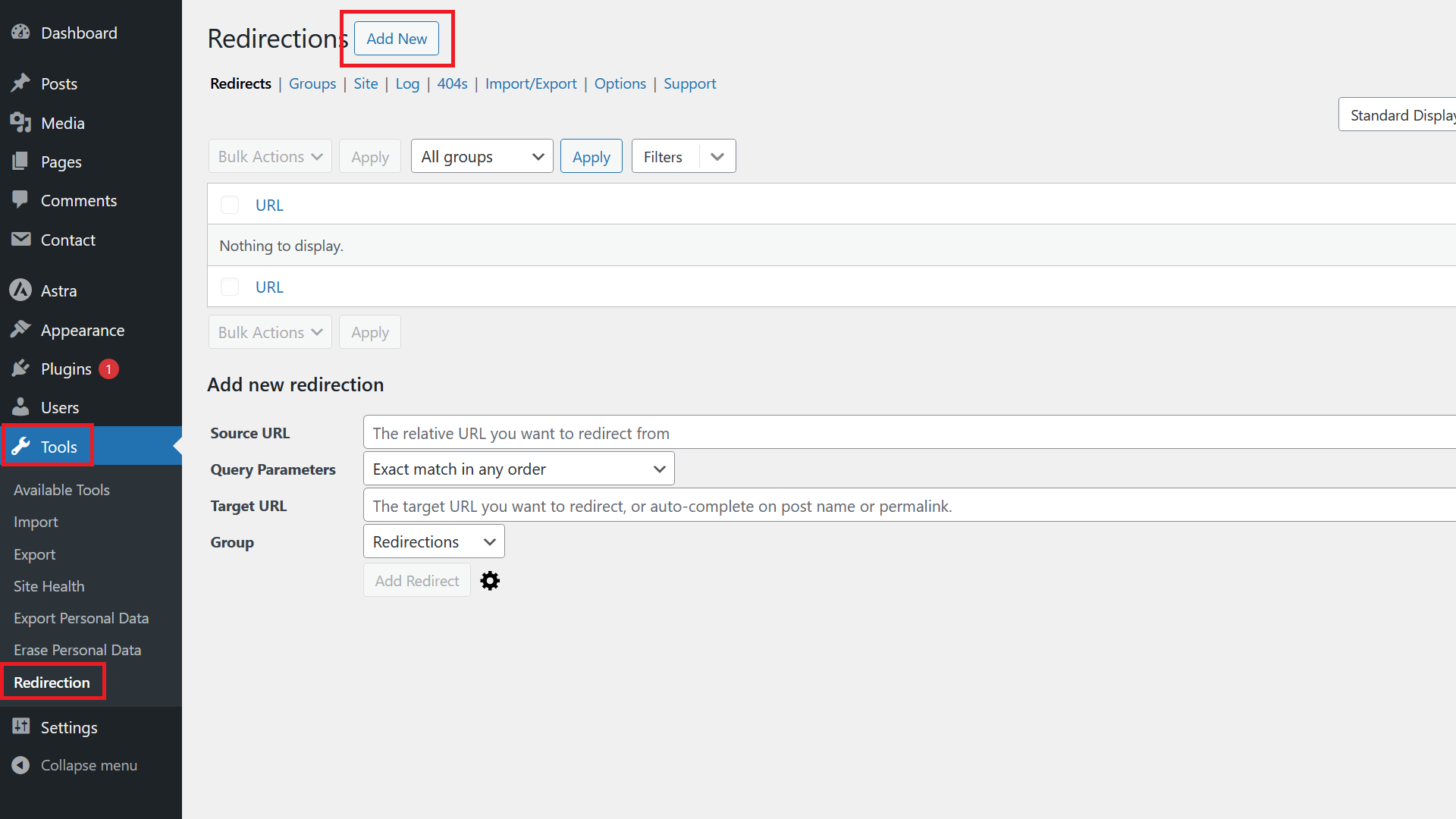Open the bottom Bulk Actions dropdown
This screenshot has height=819, width=1456.
coord(270,332)
